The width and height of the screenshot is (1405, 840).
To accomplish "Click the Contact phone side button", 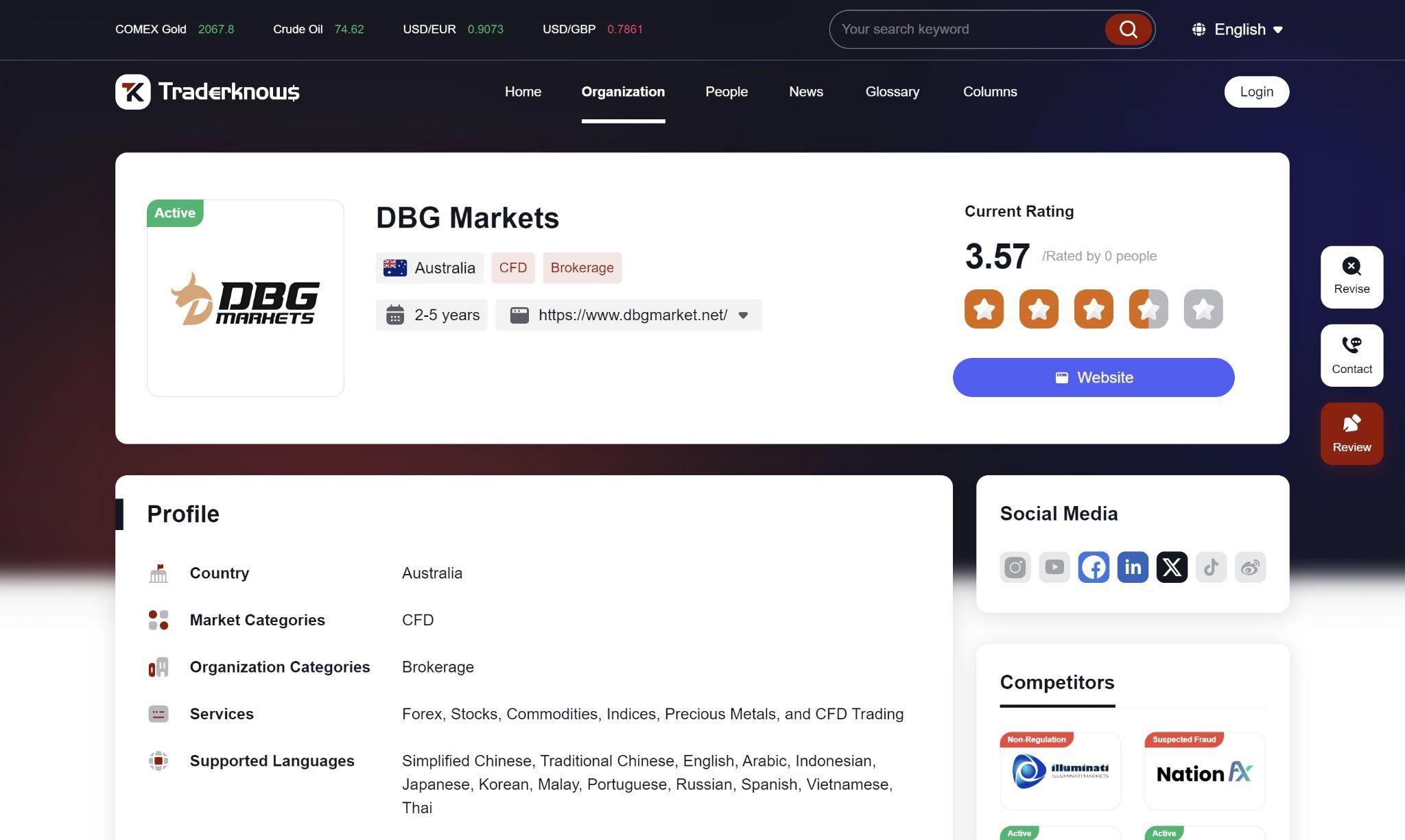I will (x=1351, y=355).
